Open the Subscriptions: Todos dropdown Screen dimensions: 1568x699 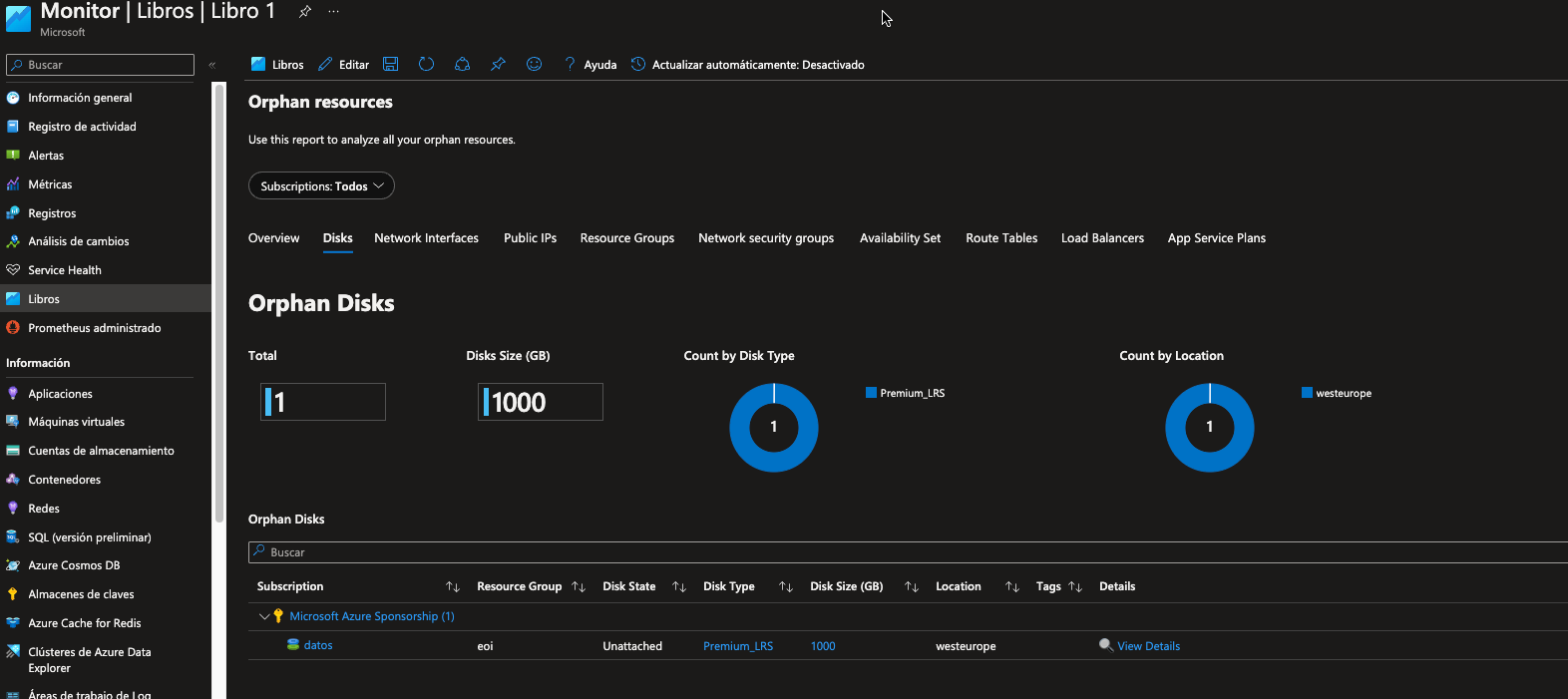click(321, 186)
